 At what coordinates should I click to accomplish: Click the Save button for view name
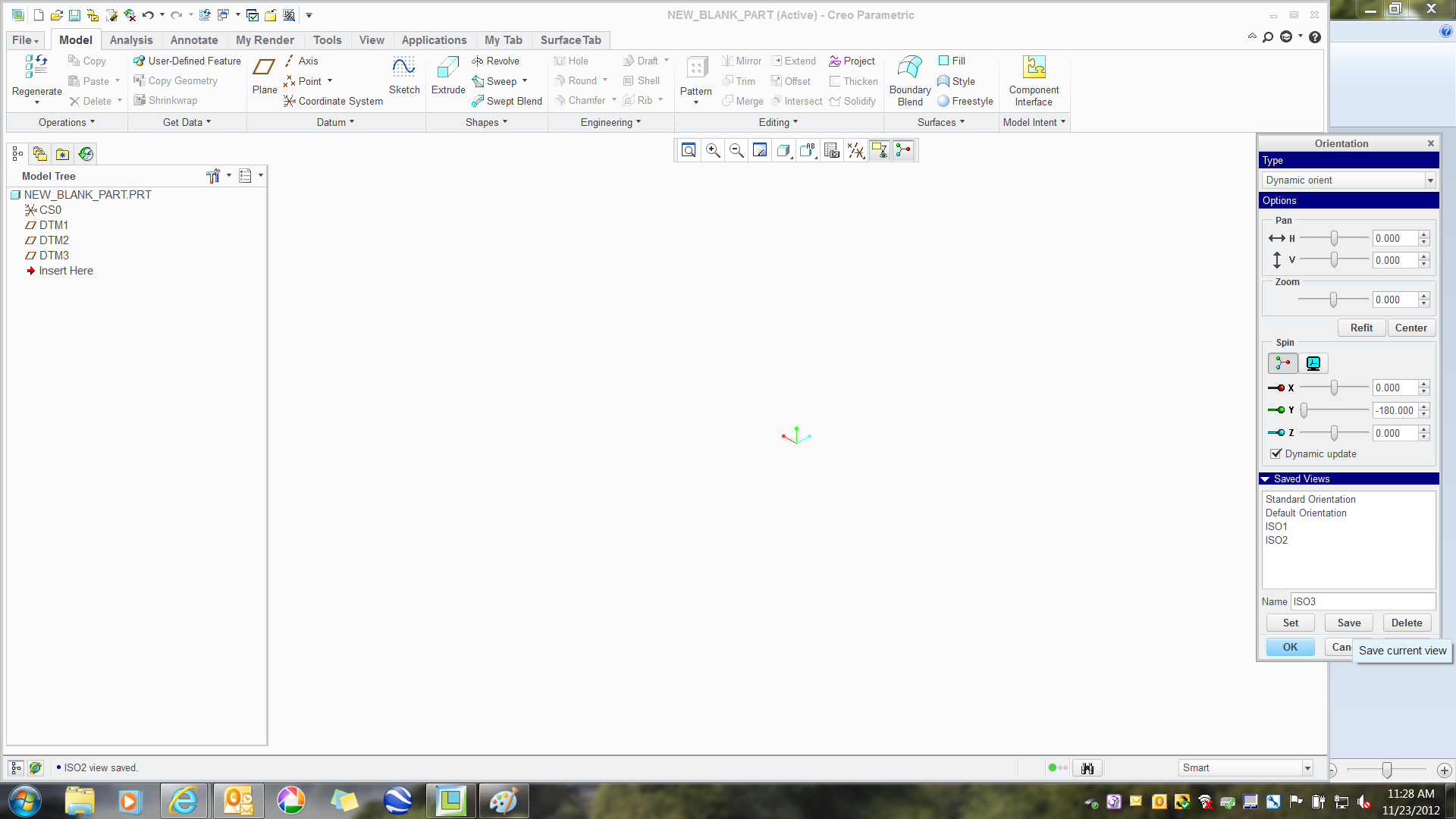click(1349, 623)
